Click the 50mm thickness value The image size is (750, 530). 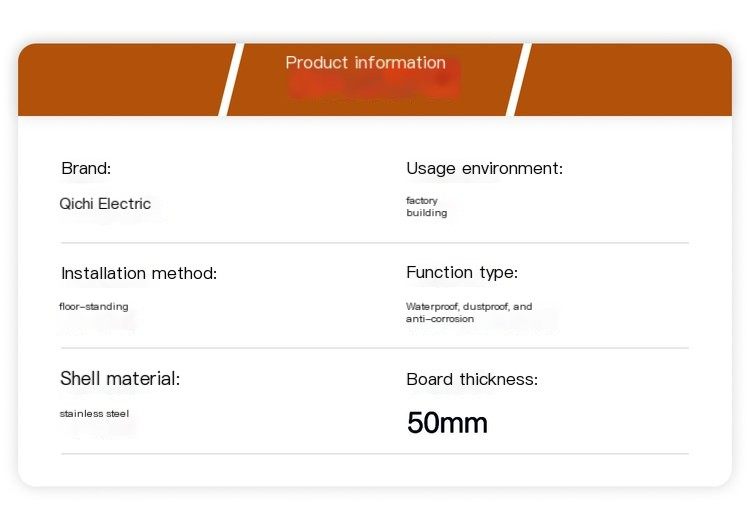447,423
